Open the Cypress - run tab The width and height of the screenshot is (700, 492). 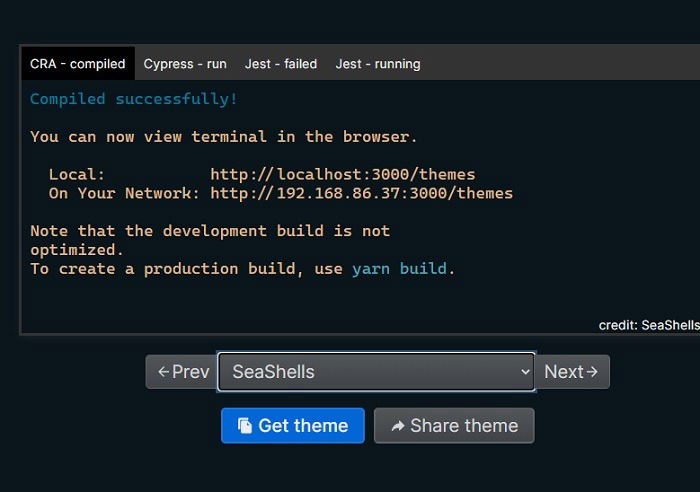(185, 63)
